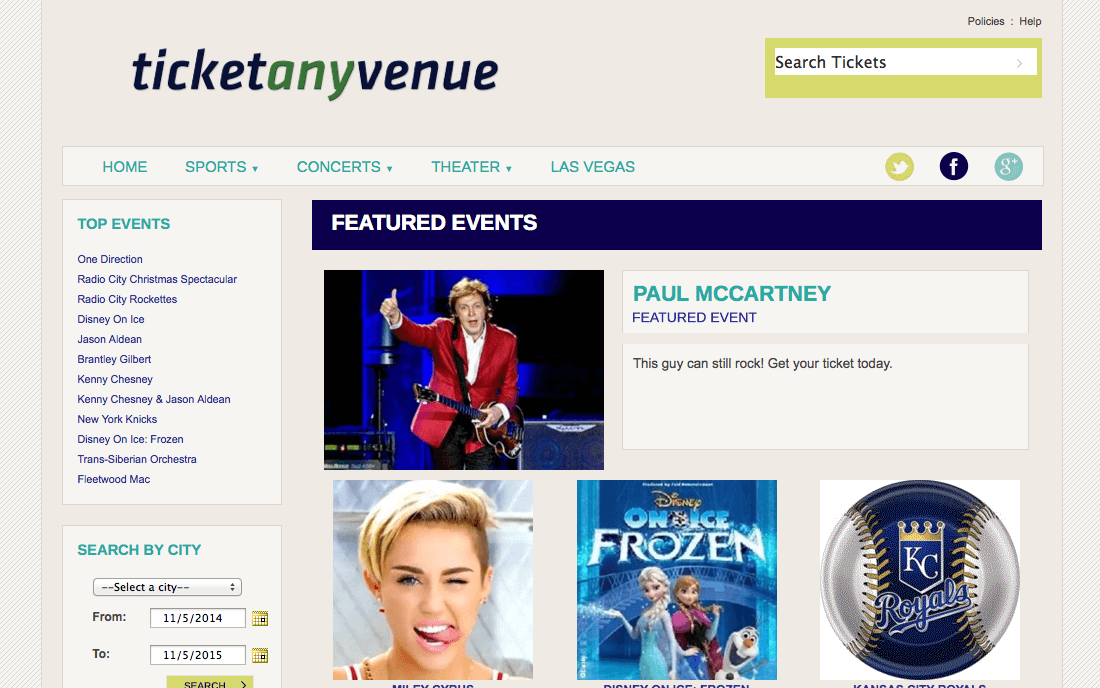Open the Select a city dropdown

tap(167, 587)
